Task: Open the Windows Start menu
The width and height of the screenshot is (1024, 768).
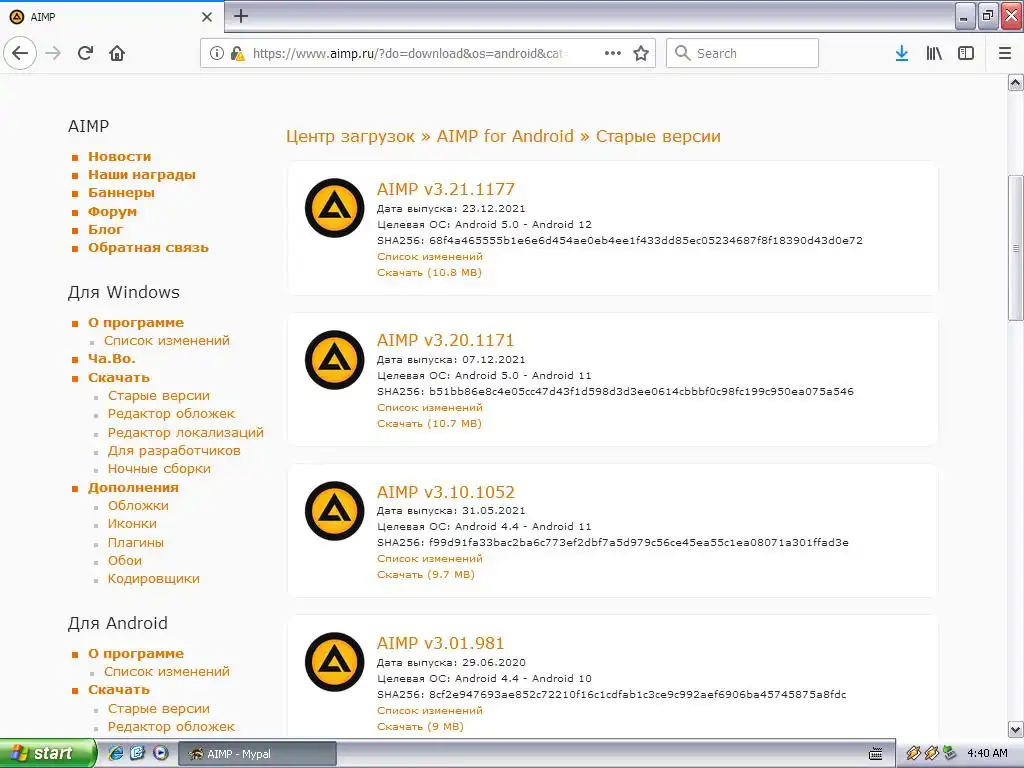Action: [x=48, y=753]
